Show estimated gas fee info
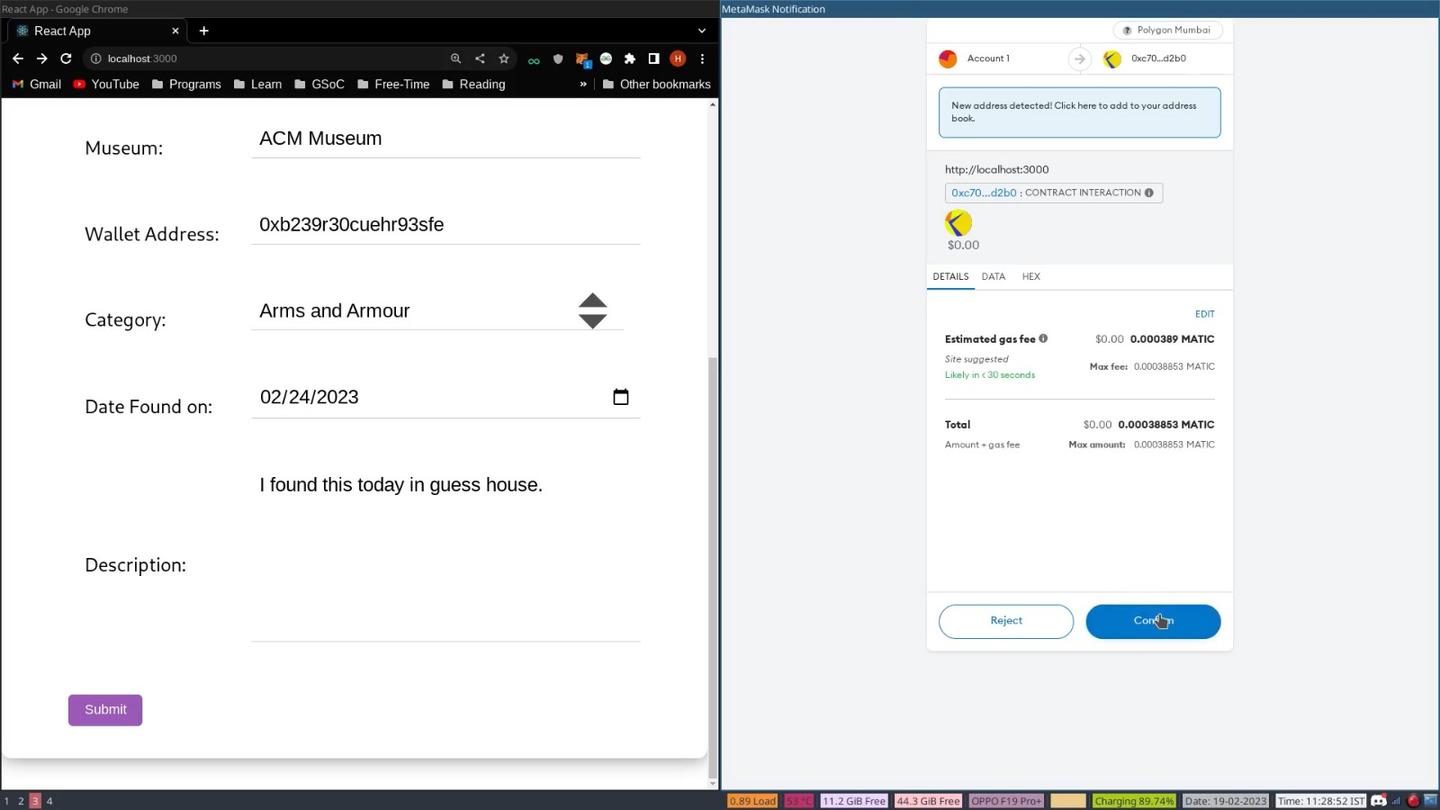The width and height of the screenshot is (1440, 810). tap(1043, 339)
